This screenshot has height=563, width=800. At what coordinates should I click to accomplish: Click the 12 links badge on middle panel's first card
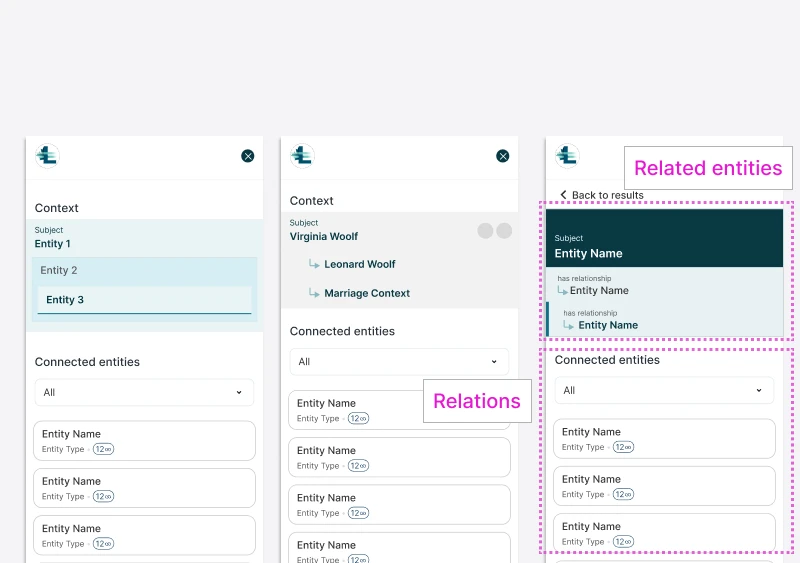click(x=358, y=419)
